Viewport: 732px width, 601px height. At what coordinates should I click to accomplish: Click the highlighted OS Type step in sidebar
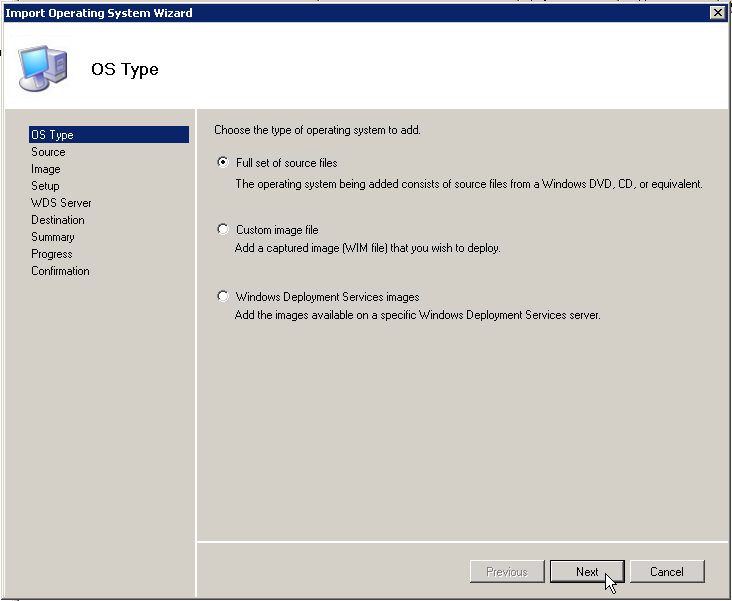tap(52, 135)
